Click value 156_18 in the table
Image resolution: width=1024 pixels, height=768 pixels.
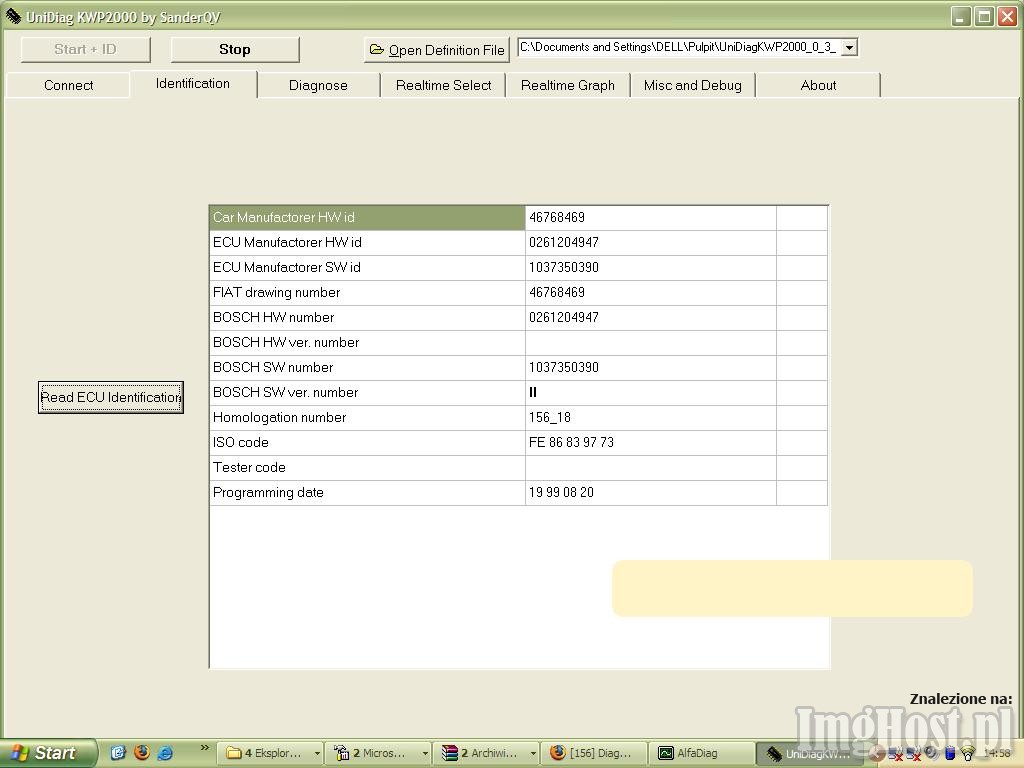pyautogui.click(x=550, y=417)
